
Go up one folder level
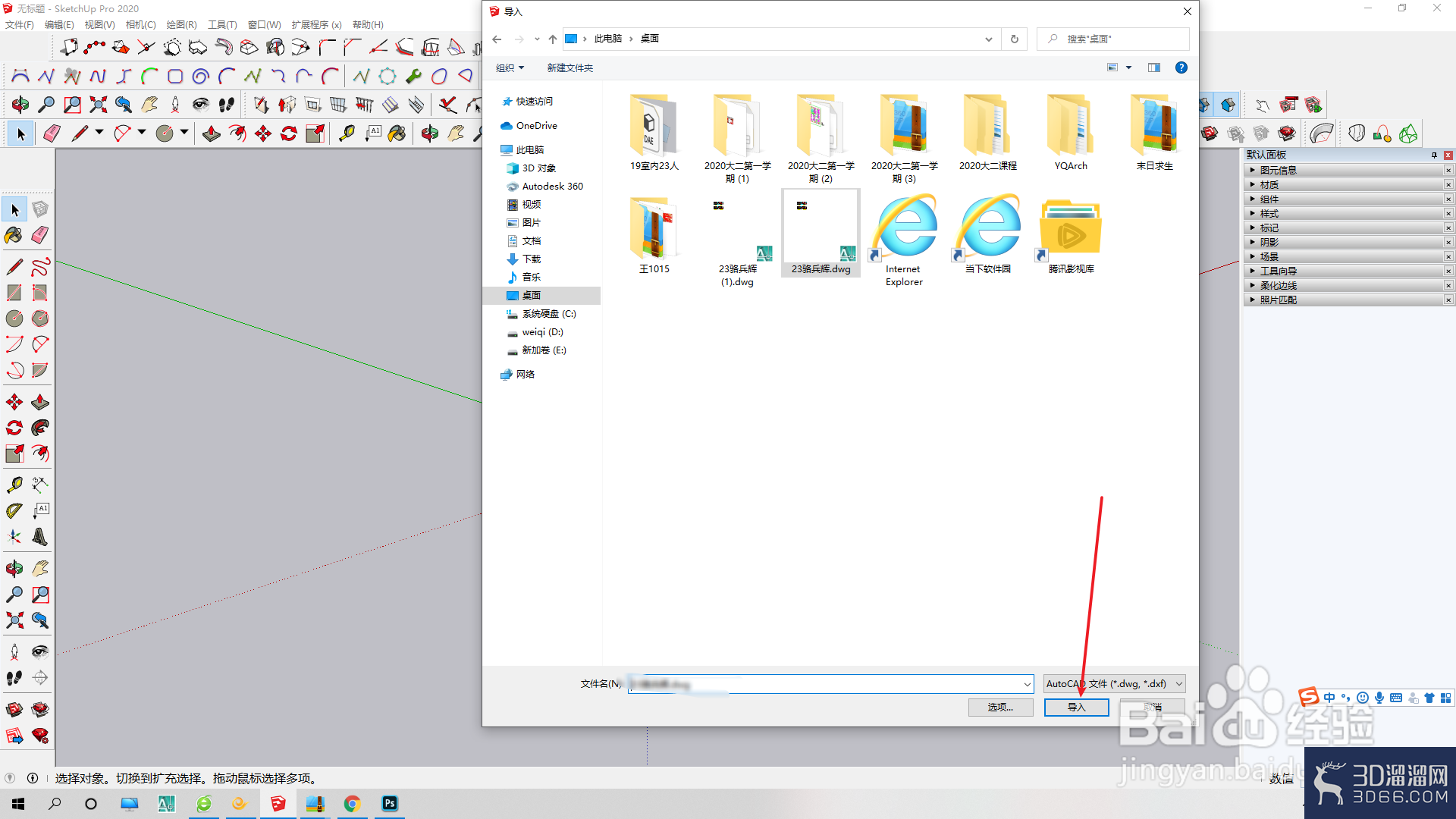point(553,39)
